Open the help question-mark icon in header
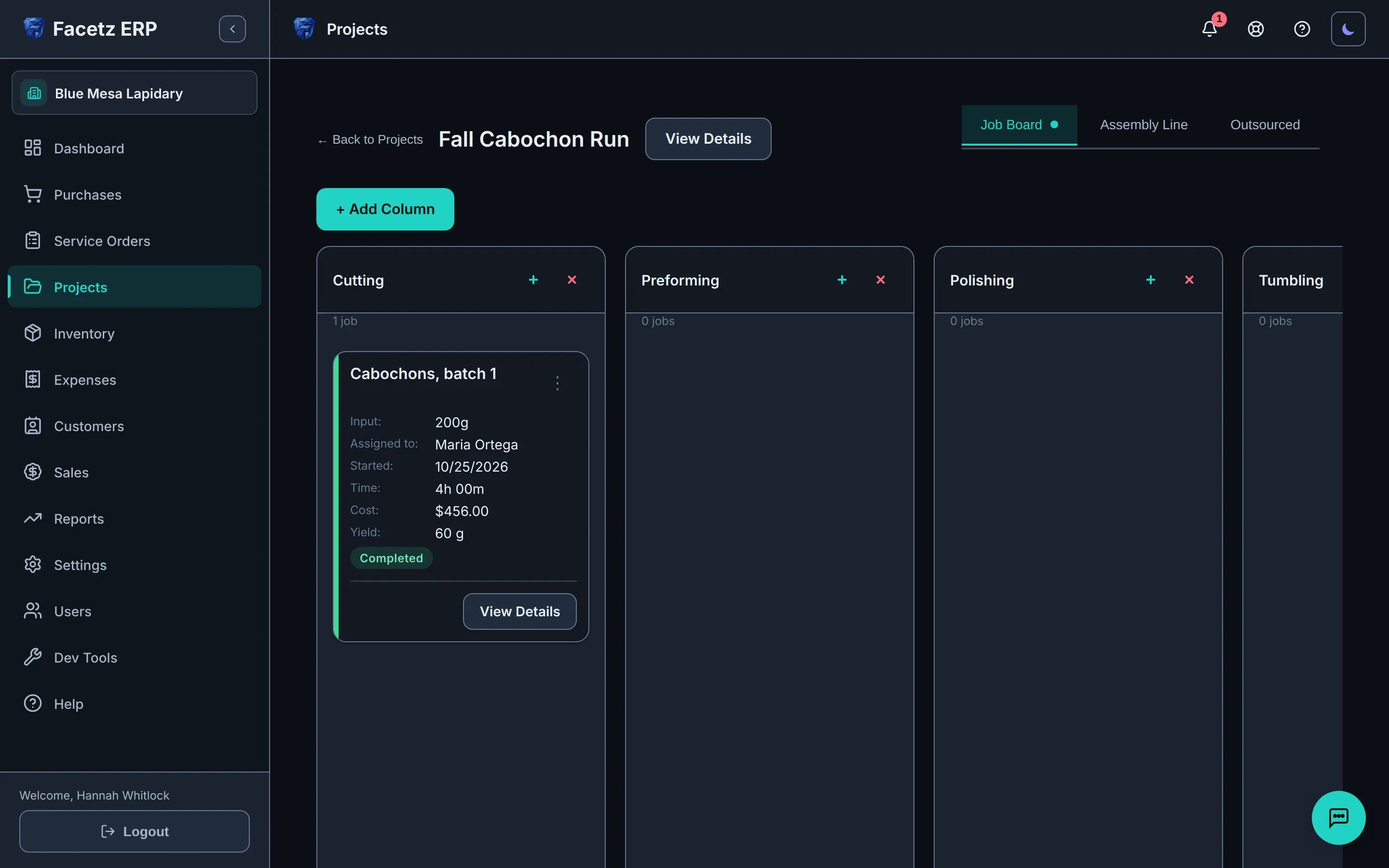This screenshot has width=1389, height=868. click(1302, 29)
